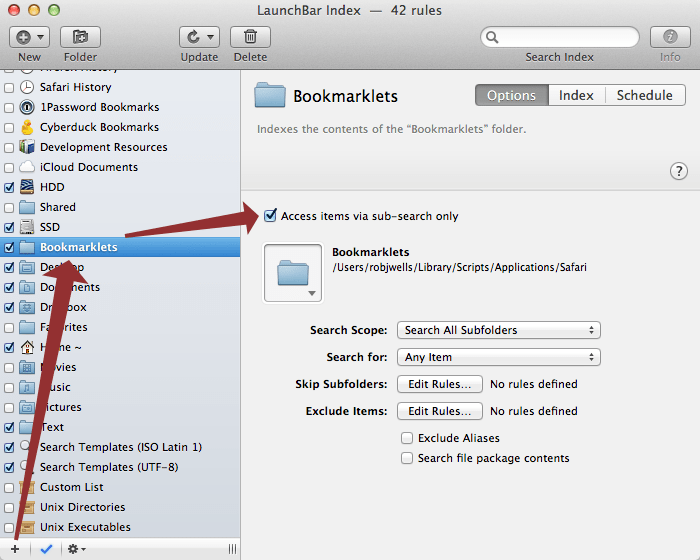Click the Folder toolbar button
The width and height of the screenshot is (700, 560).
click(80, 37)
